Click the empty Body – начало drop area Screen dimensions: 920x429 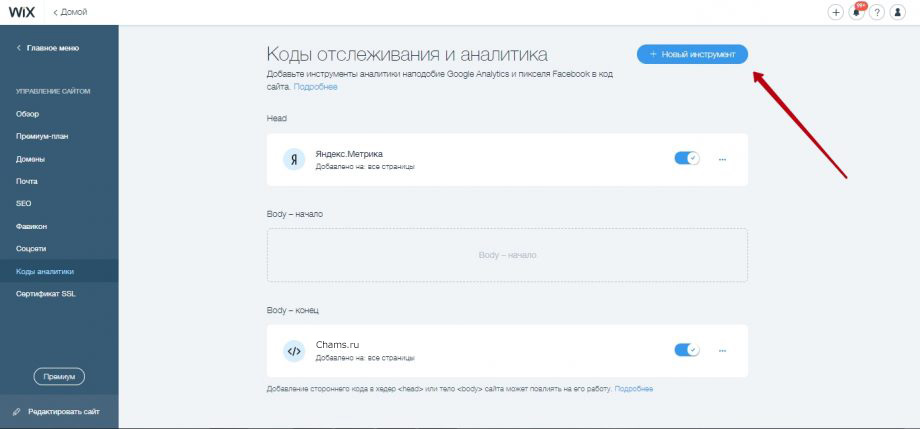tap(507, 255)
